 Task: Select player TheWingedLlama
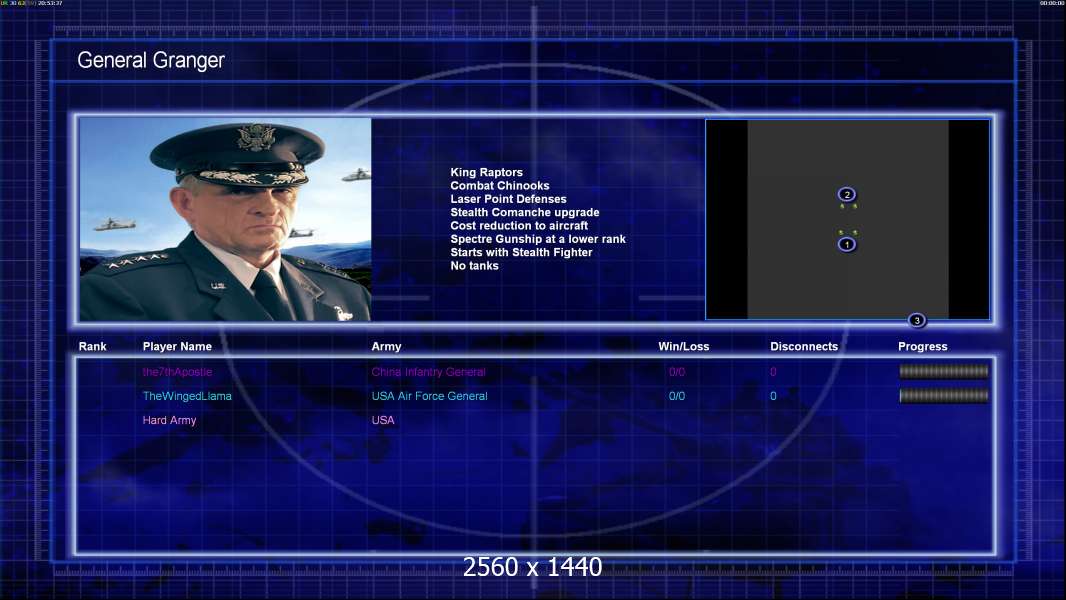[x=187, y=396]
